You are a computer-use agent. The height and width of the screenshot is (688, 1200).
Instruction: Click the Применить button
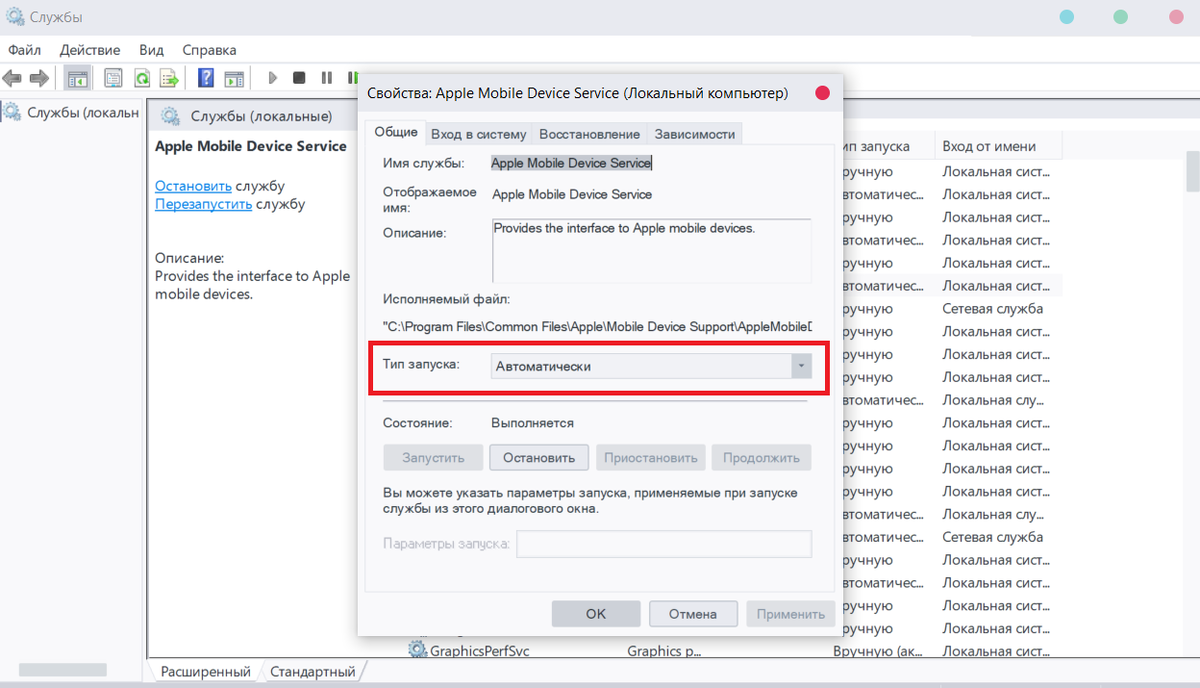pyautogui.click(x=790, y=614)
